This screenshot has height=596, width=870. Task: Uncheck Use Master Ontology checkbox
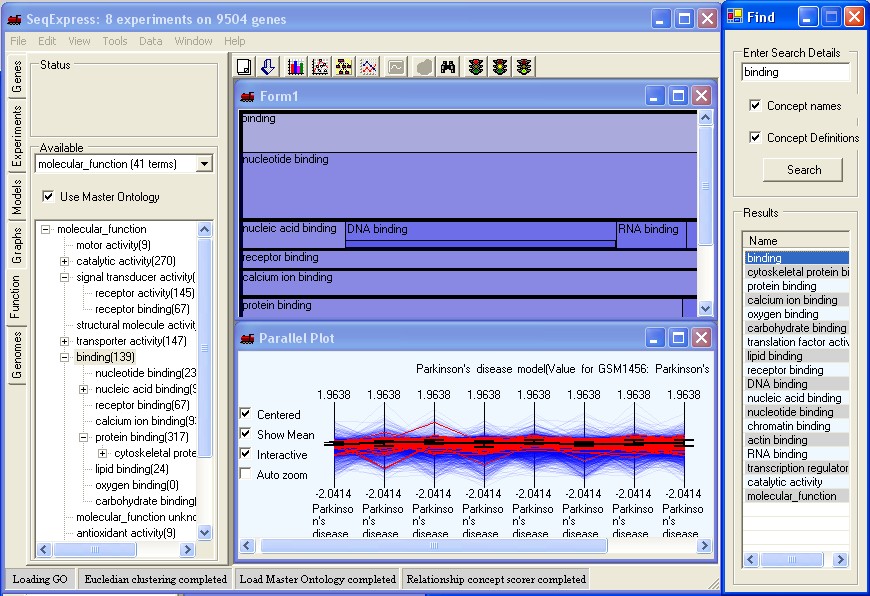48,197
